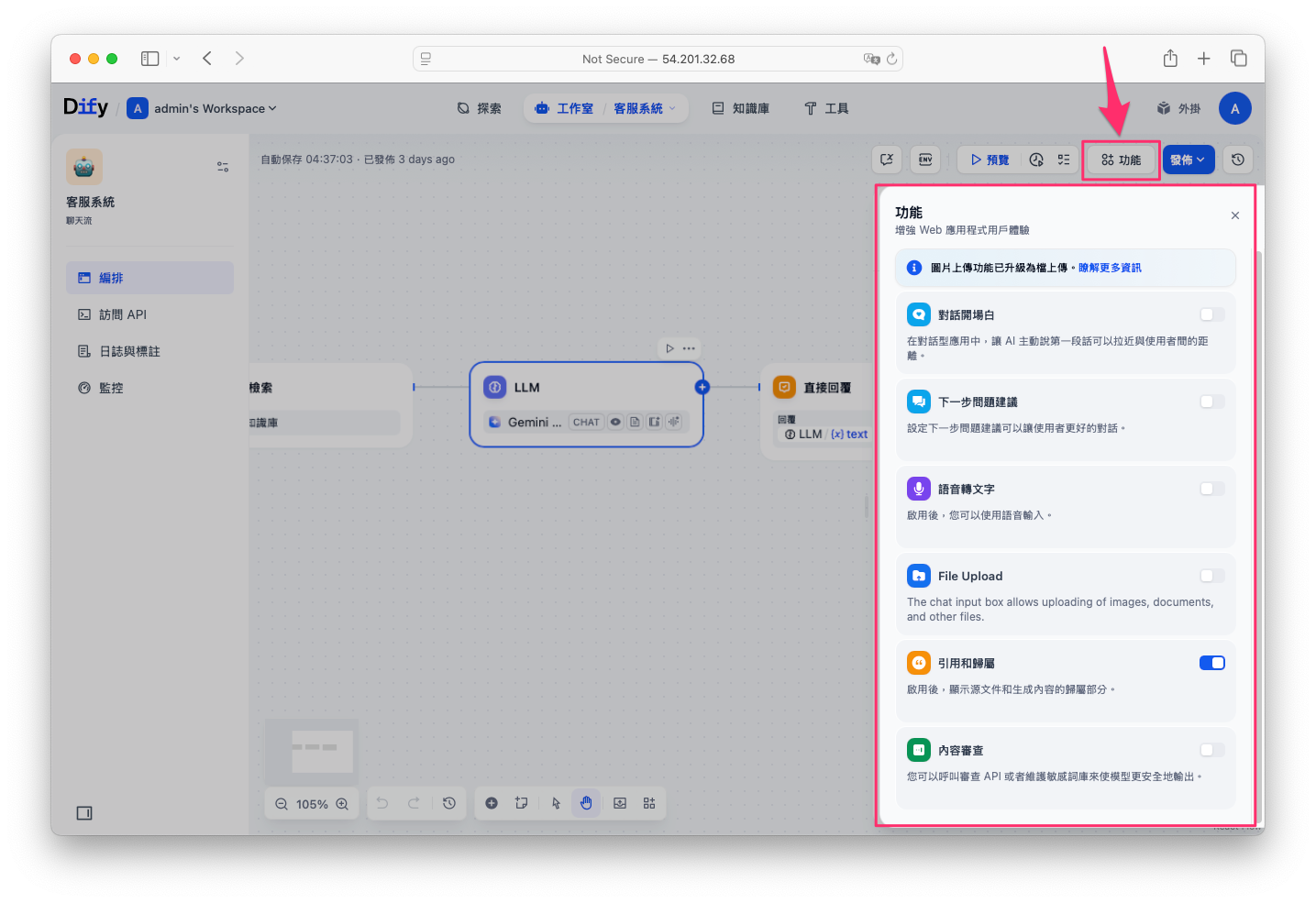
Task: Click zoom out magnifier icon
Action: (x=282, y=804)
